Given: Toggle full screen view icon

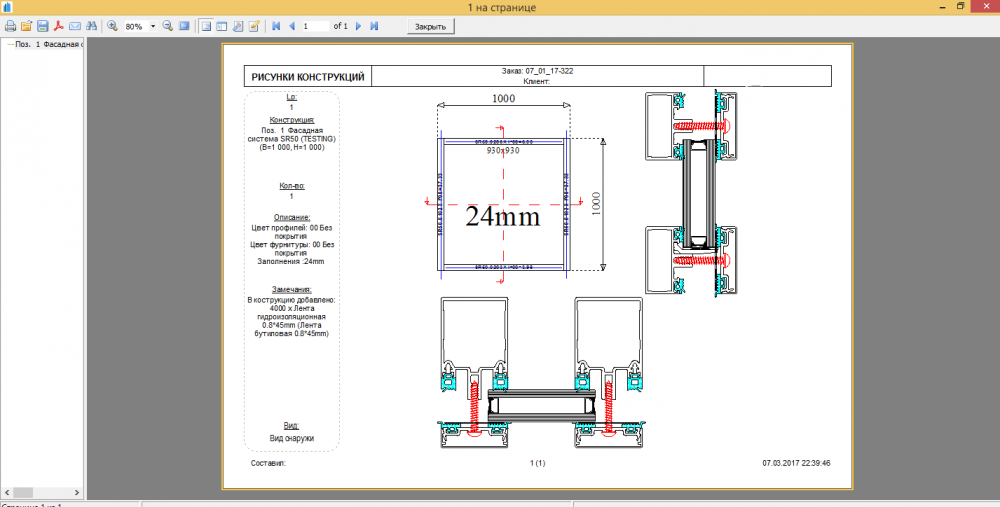Looking at the screenshot, I should pyautogui.click(x=184, y=26).
